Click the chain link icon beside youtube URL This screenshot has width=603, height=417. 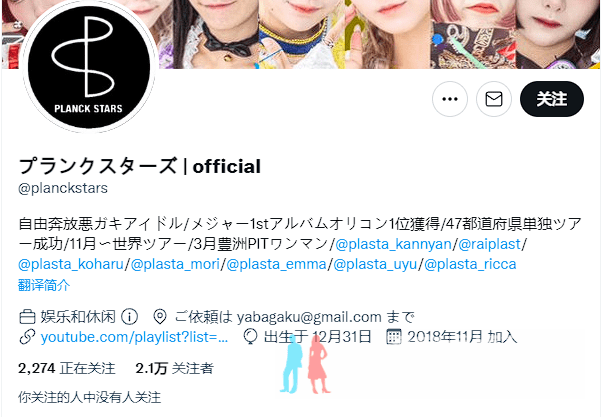pyautogui.click(x=27, y=337)
